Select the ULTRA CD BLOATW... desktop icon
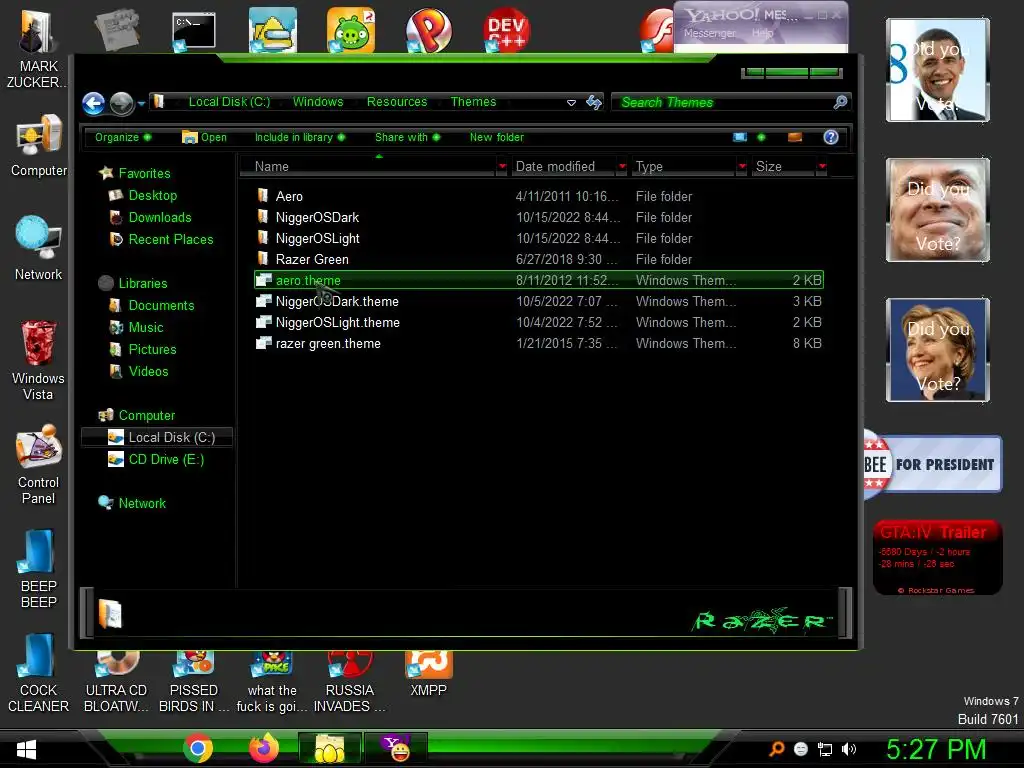Viewport: 1024px width, 768px height. coord(116,682)
